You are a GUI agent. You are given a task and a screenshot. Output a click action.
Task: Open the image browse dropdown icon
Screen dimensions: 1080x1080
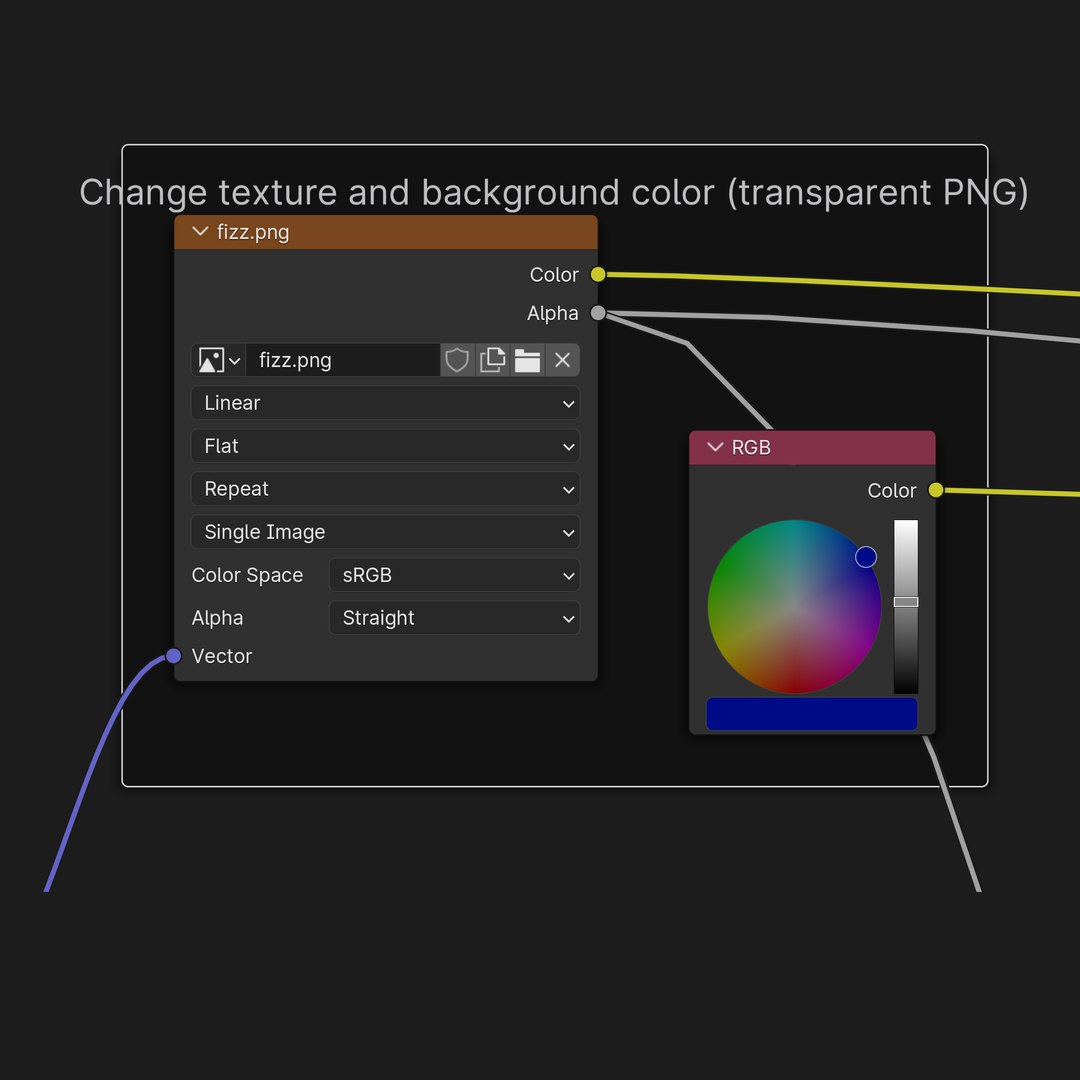tap(218, 360)
